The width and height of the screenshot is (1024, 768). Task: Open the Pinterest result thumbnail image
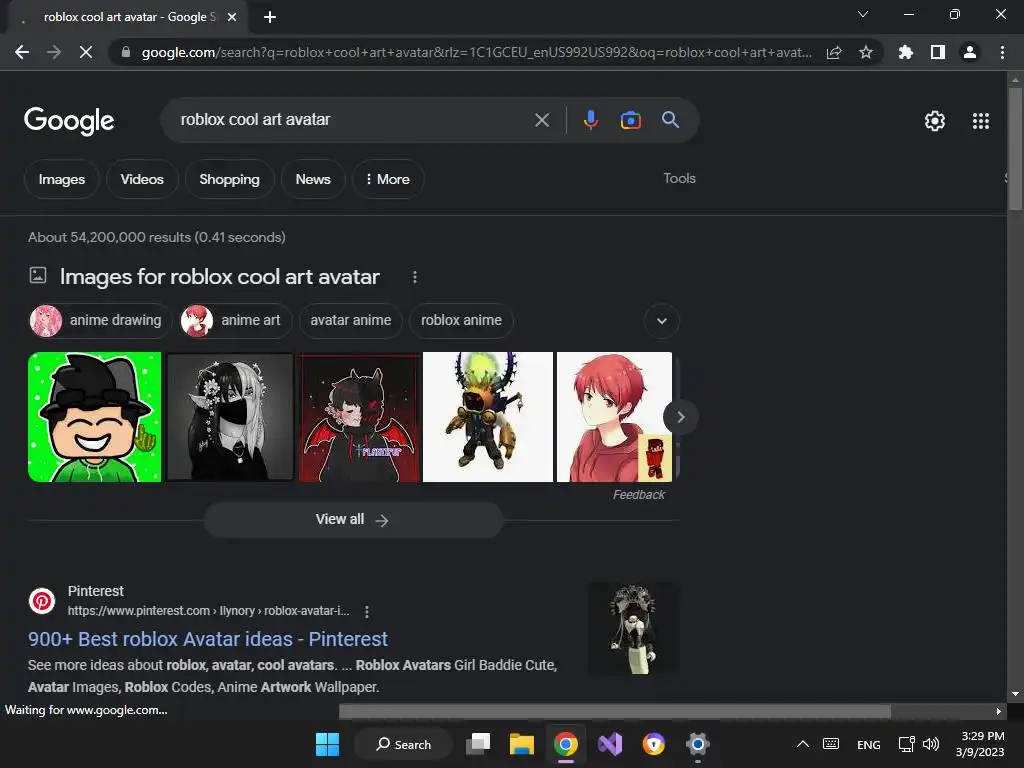[633, 628]
